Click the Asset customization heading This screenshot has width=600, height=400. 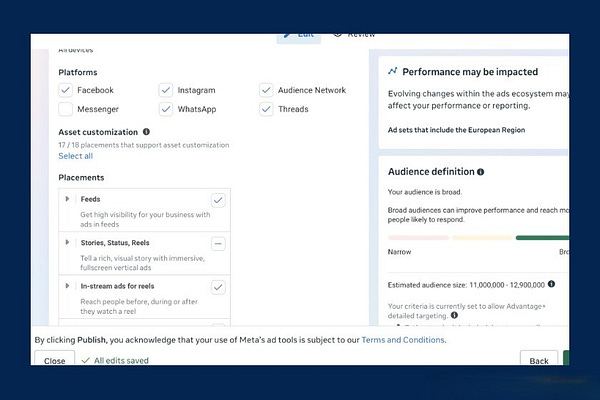(98, 132)
